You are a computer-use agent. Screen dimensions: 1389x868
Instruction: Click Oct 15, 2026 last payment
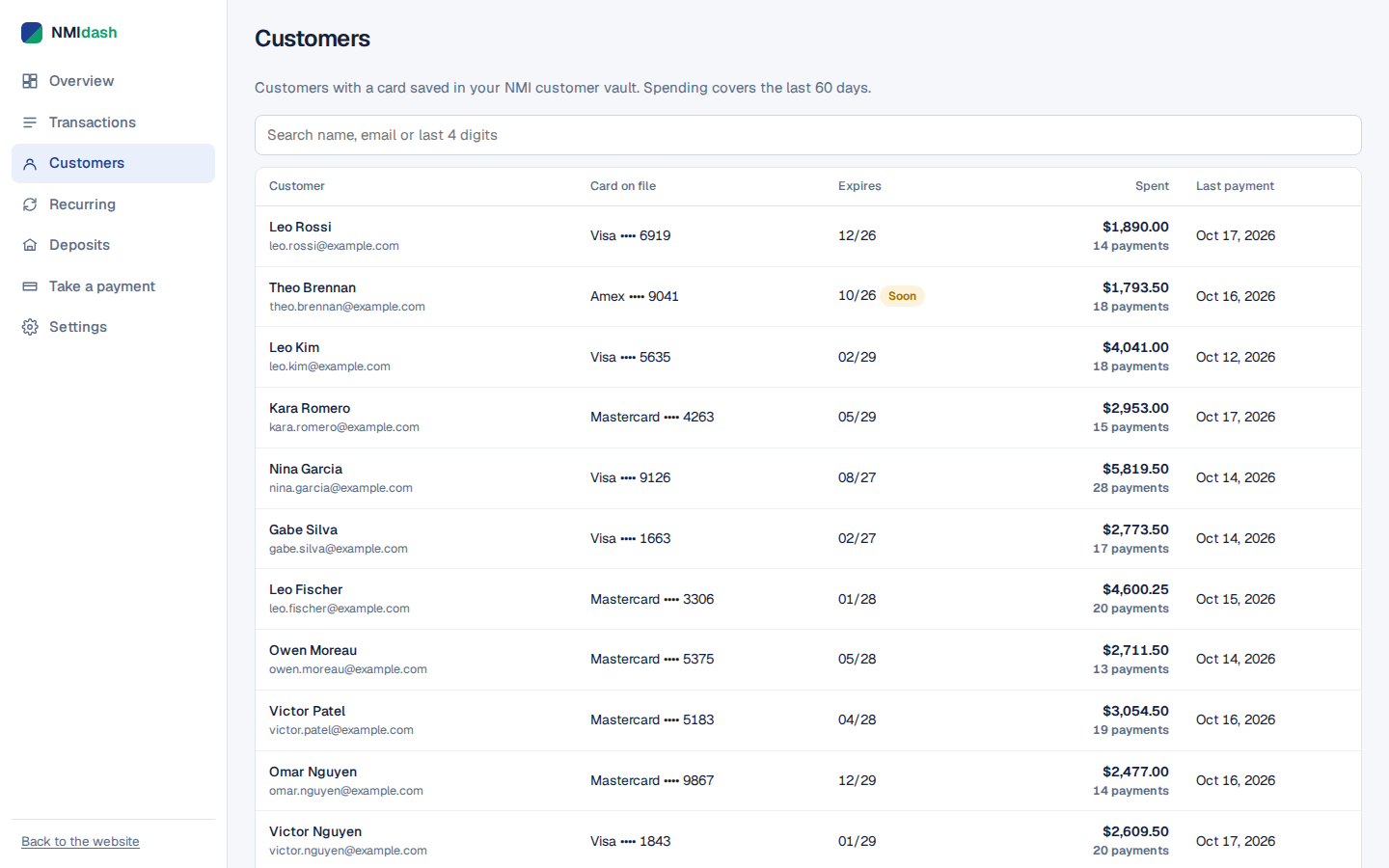click(x=1236, y=599)
